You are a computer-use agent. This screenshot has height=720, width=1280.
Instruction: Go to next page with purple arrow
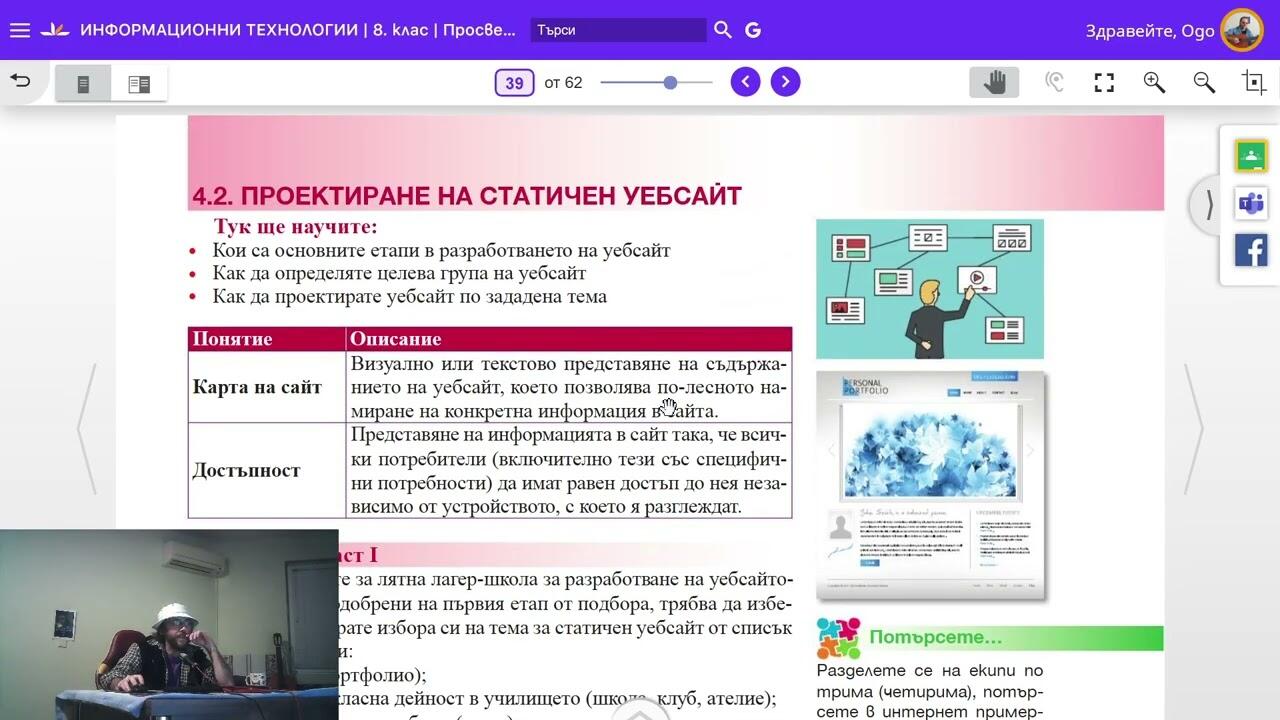click(x=785, y=82)
